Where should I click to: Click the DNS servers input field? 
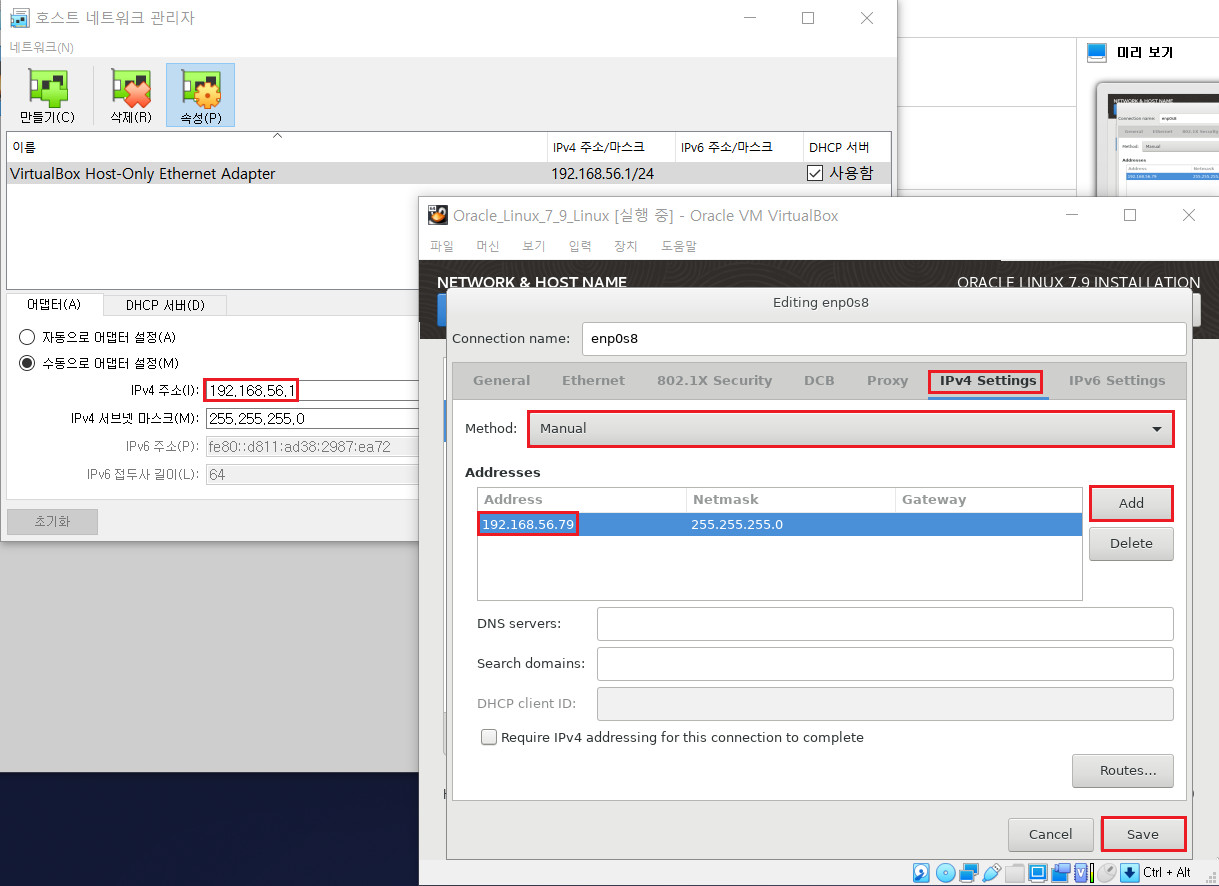(884, 623)
